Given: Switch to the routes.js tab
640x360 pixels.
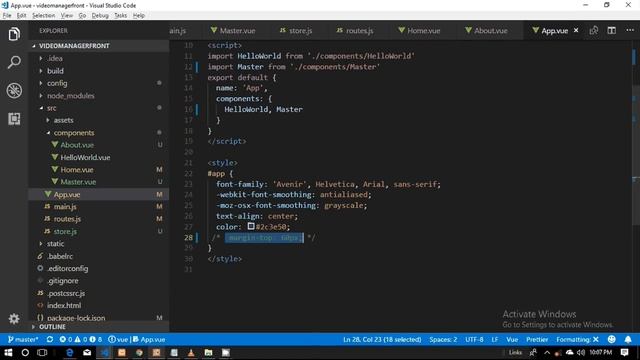Looking at the screenshot, I should click(355, 31).
